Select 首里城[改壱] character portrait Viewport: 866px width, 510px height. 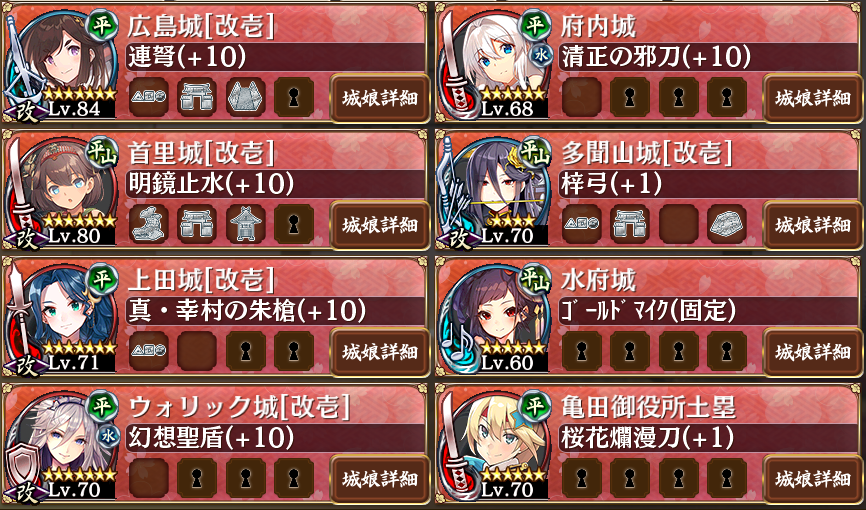[60, 190]
